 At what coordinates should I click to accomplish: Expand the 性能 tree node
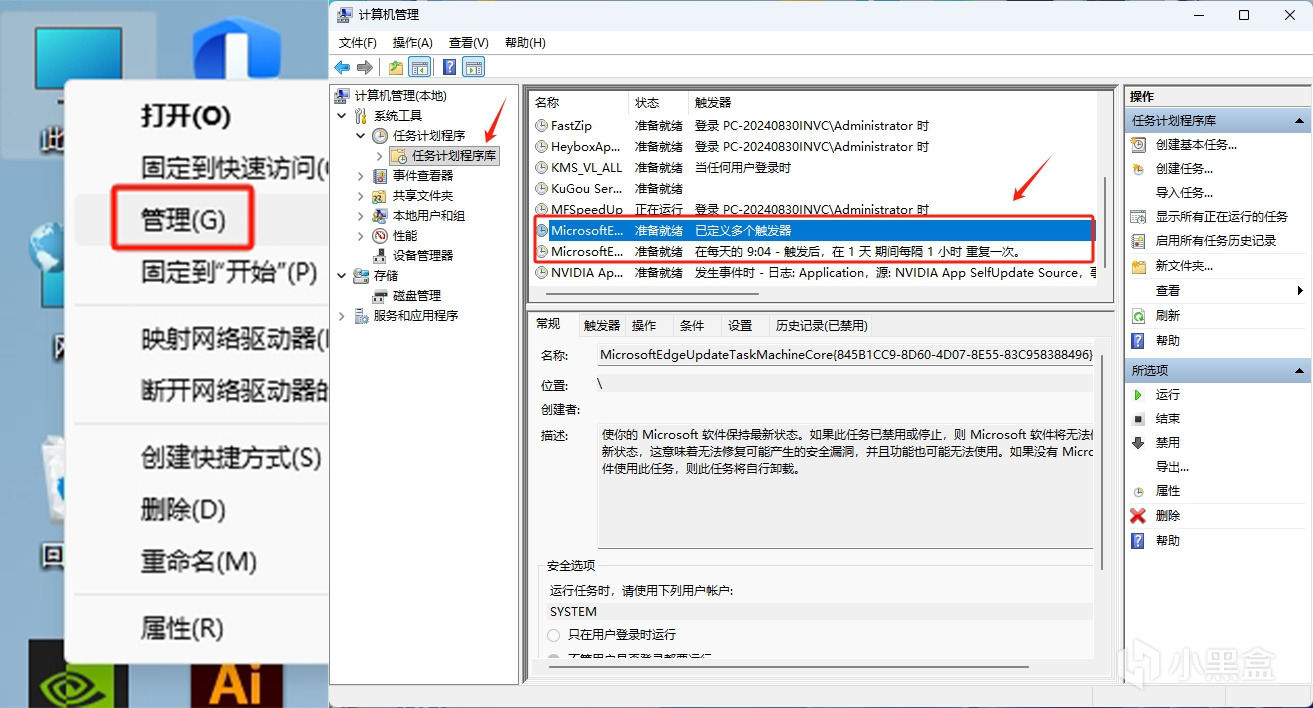(361, 235)
